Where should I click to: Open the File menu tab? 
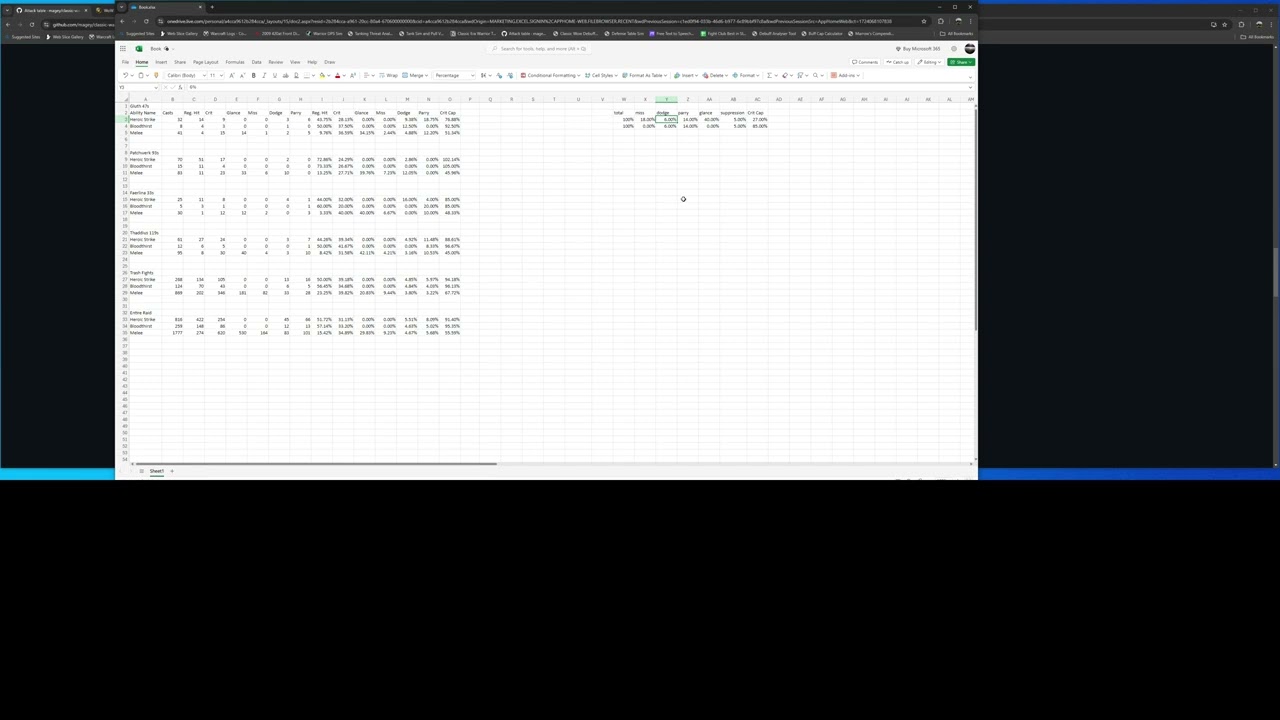click(x=125, y=62)
